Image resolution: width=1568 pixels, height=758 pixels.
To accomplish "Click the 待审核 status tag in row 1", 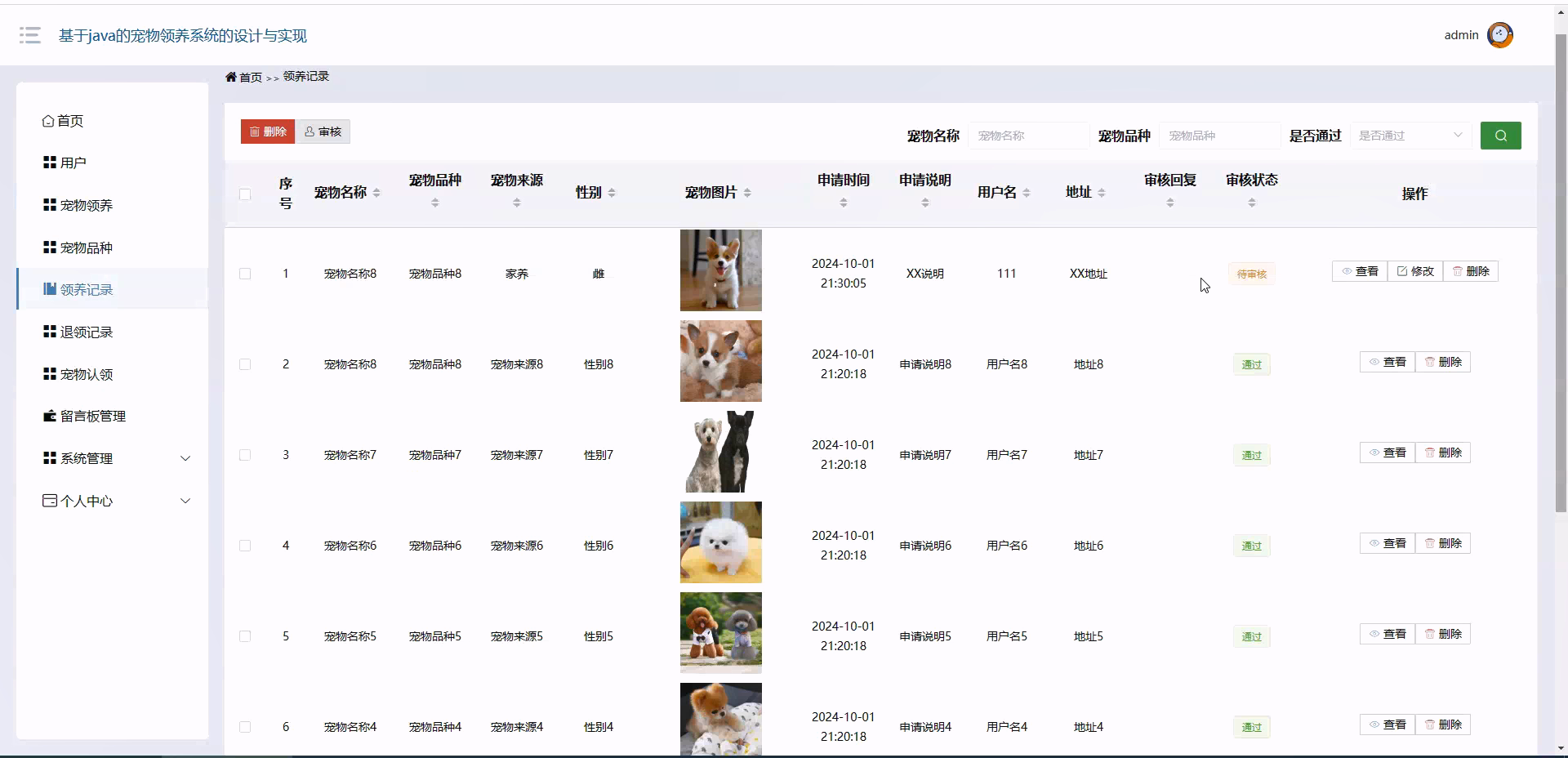I will [x=1252, y=274].
